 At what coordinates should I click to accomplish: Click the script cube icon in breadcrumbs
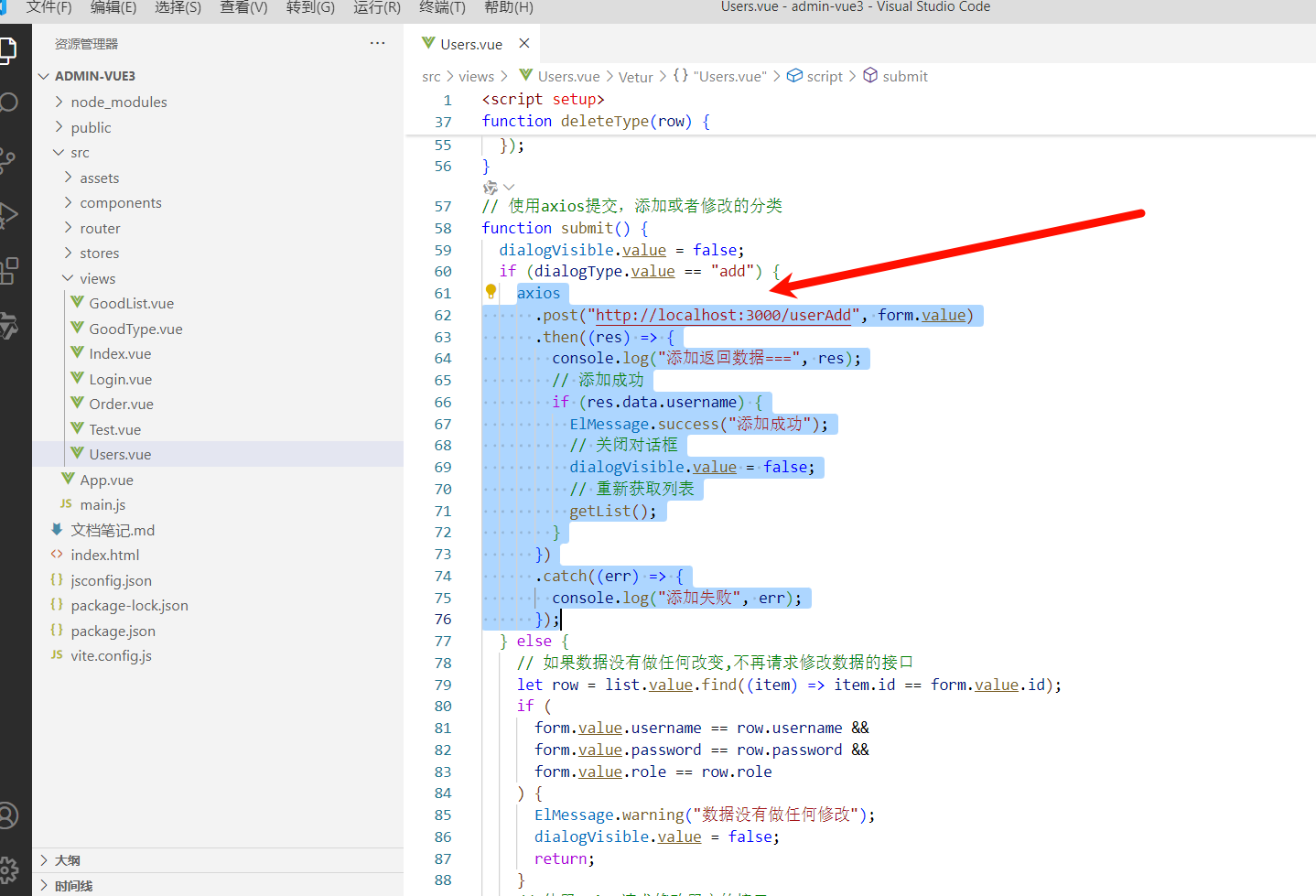794,75
